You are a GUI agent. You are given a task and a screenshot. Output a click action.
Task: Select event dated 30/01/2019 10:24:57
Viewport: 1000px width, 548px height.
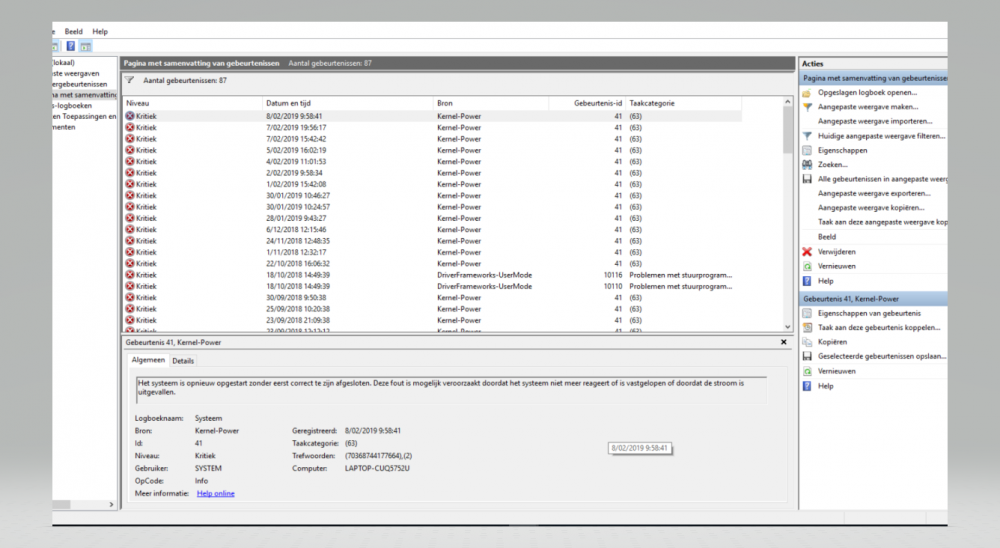pyautogui.click(x=432, y=207)
